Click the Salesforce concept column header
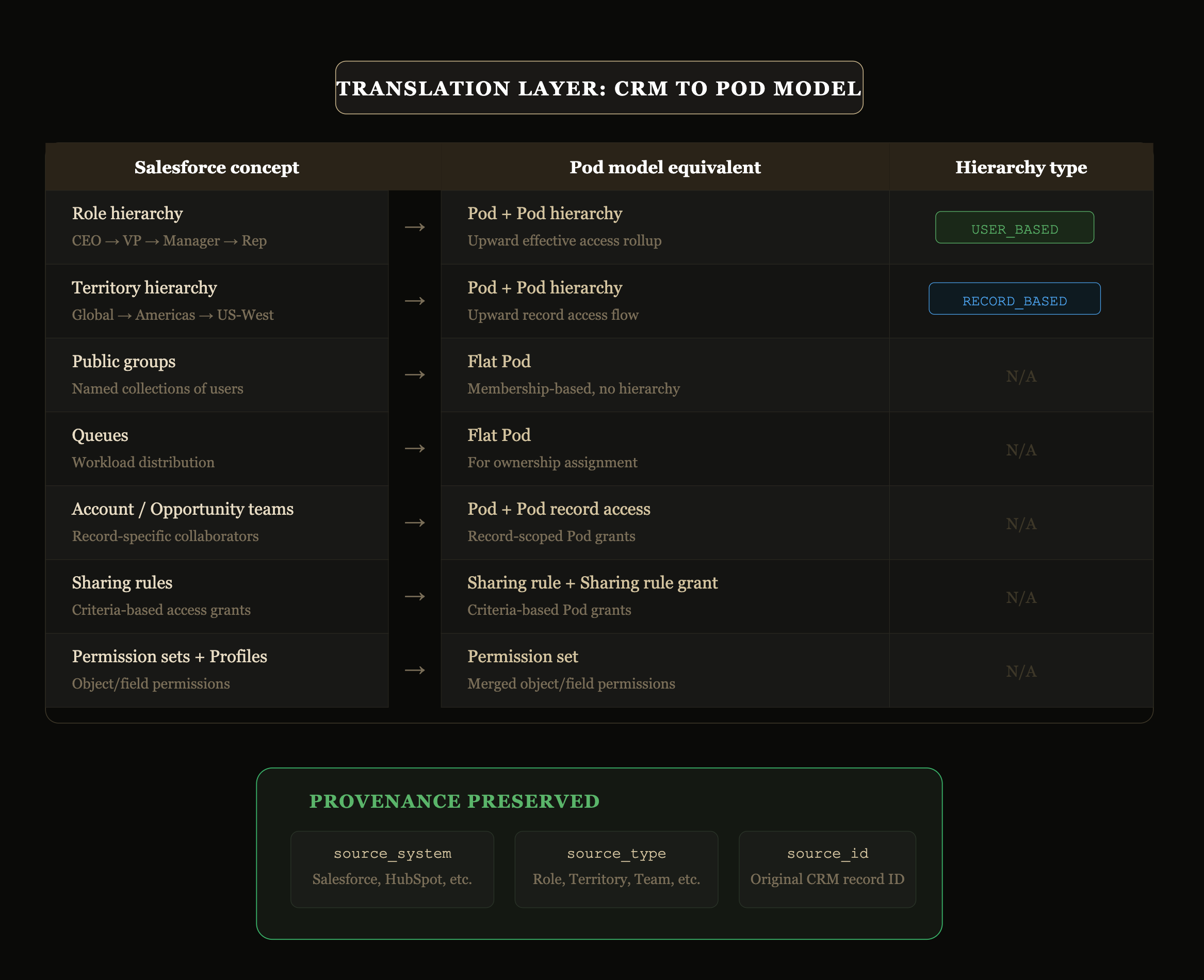This screenshot has height=980, width=1204. 217,168
